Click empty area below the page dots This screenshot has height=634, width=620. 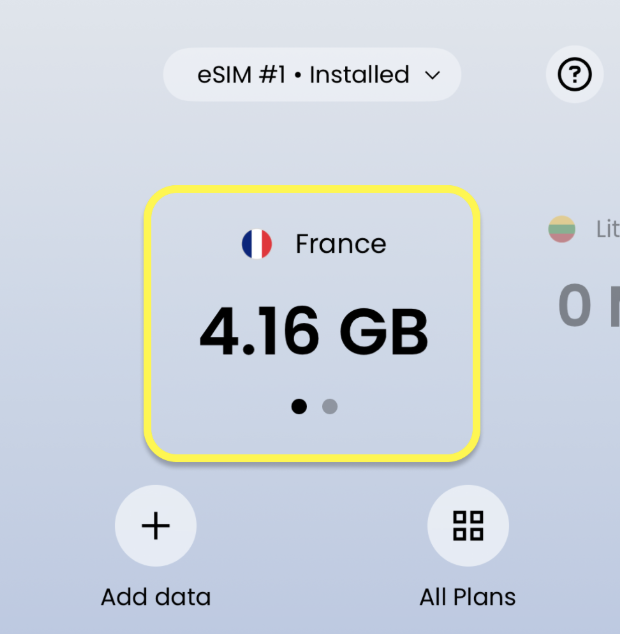pyautogui.click(x=312, y=435)
